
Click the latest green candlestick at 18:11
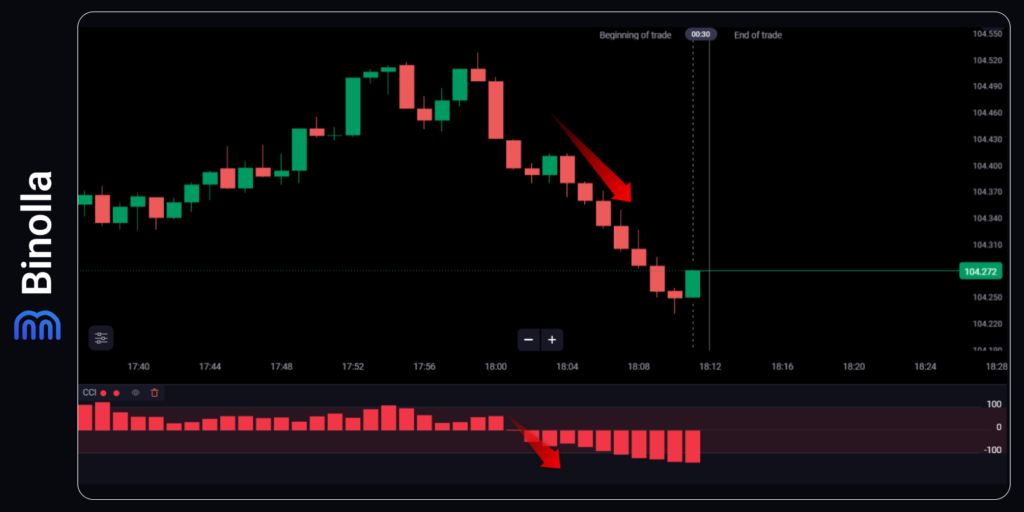tap(692, 284)
